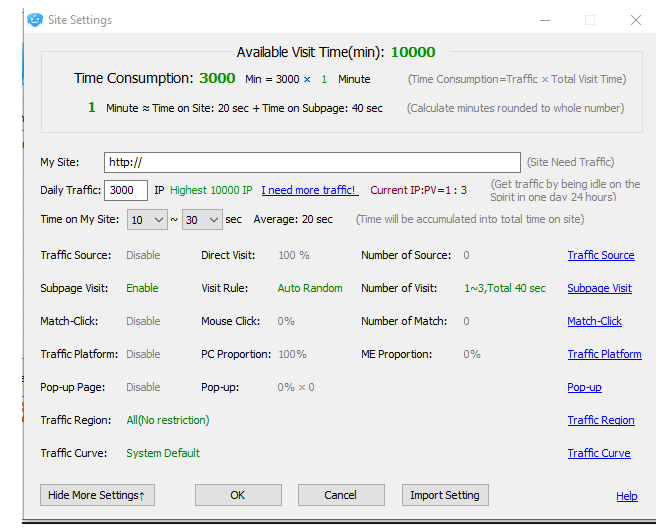Open Traffic Region settings link
Screen dimensions: 668x531
click(x=601, y=420)
